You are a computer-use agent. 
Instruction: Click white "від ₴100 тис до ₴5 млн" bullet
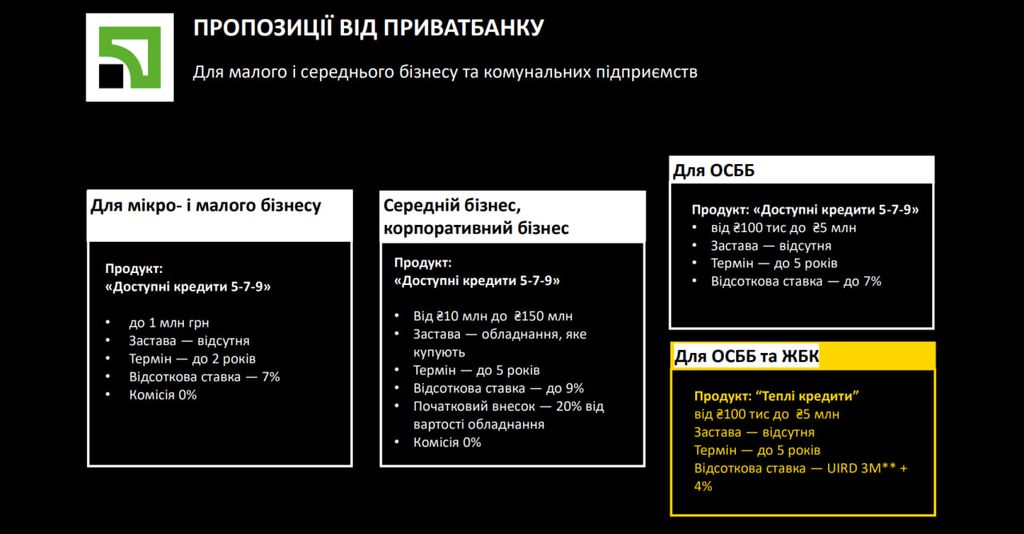(x=783, y=228)
